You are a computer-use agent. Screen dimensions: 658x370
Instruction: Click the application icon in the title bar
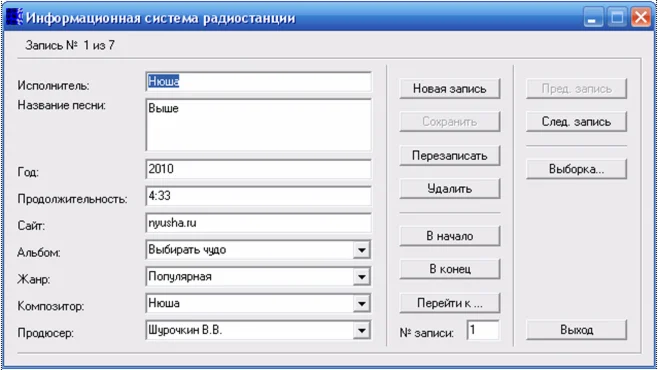(14, 17)
